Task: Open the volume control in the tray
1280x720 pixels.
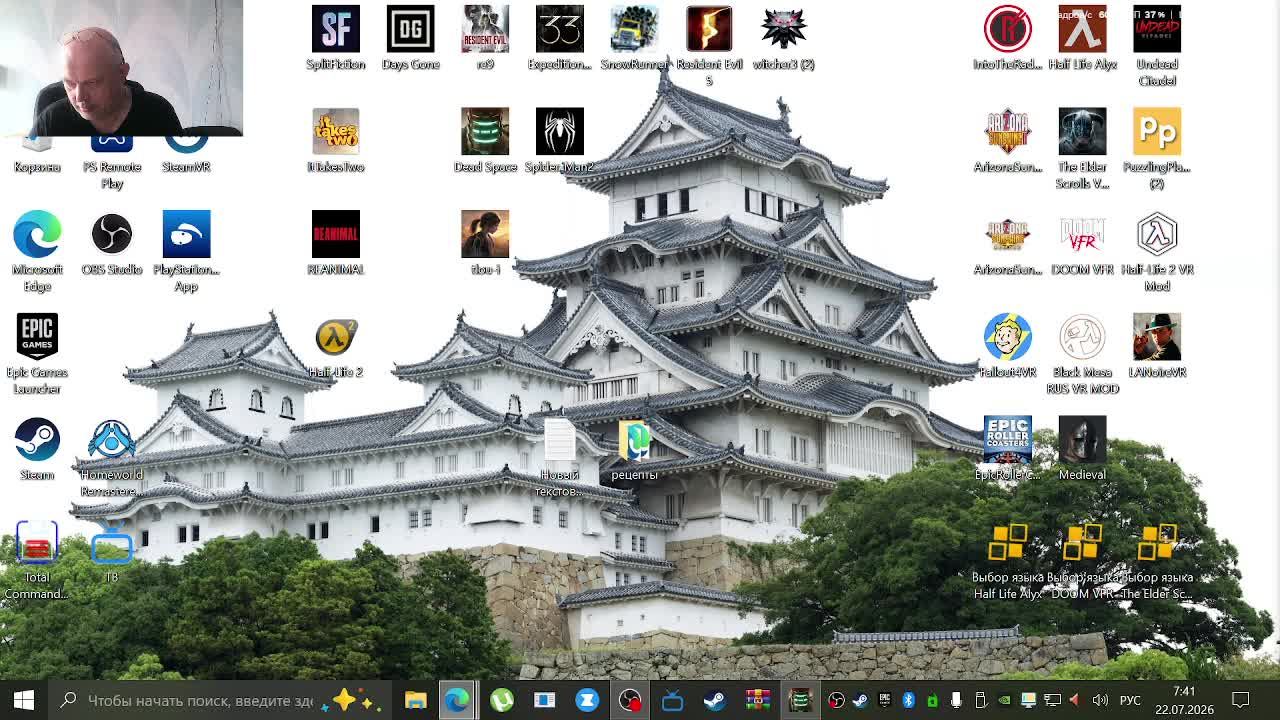Action: pos(1100,700)
